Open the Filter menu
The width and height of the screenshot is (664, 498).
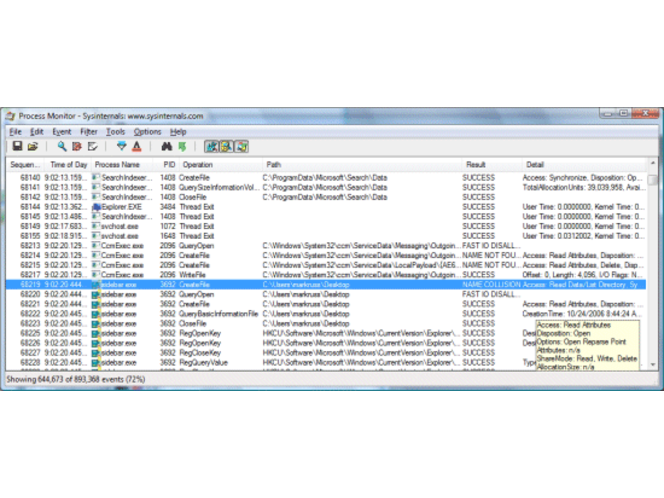tap(89, 132)
